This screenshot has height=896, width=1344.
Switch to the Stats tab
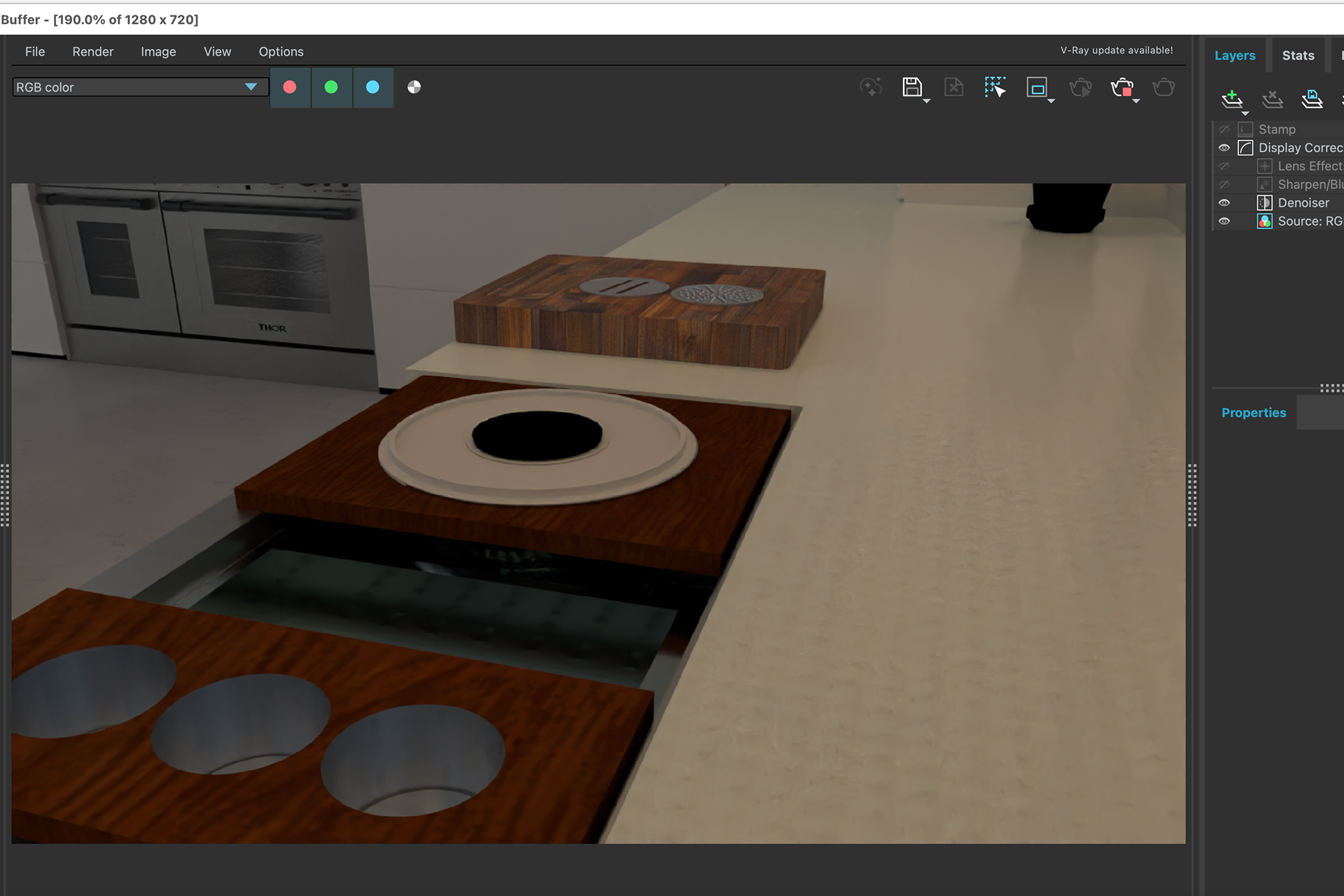click(1298, 55)
